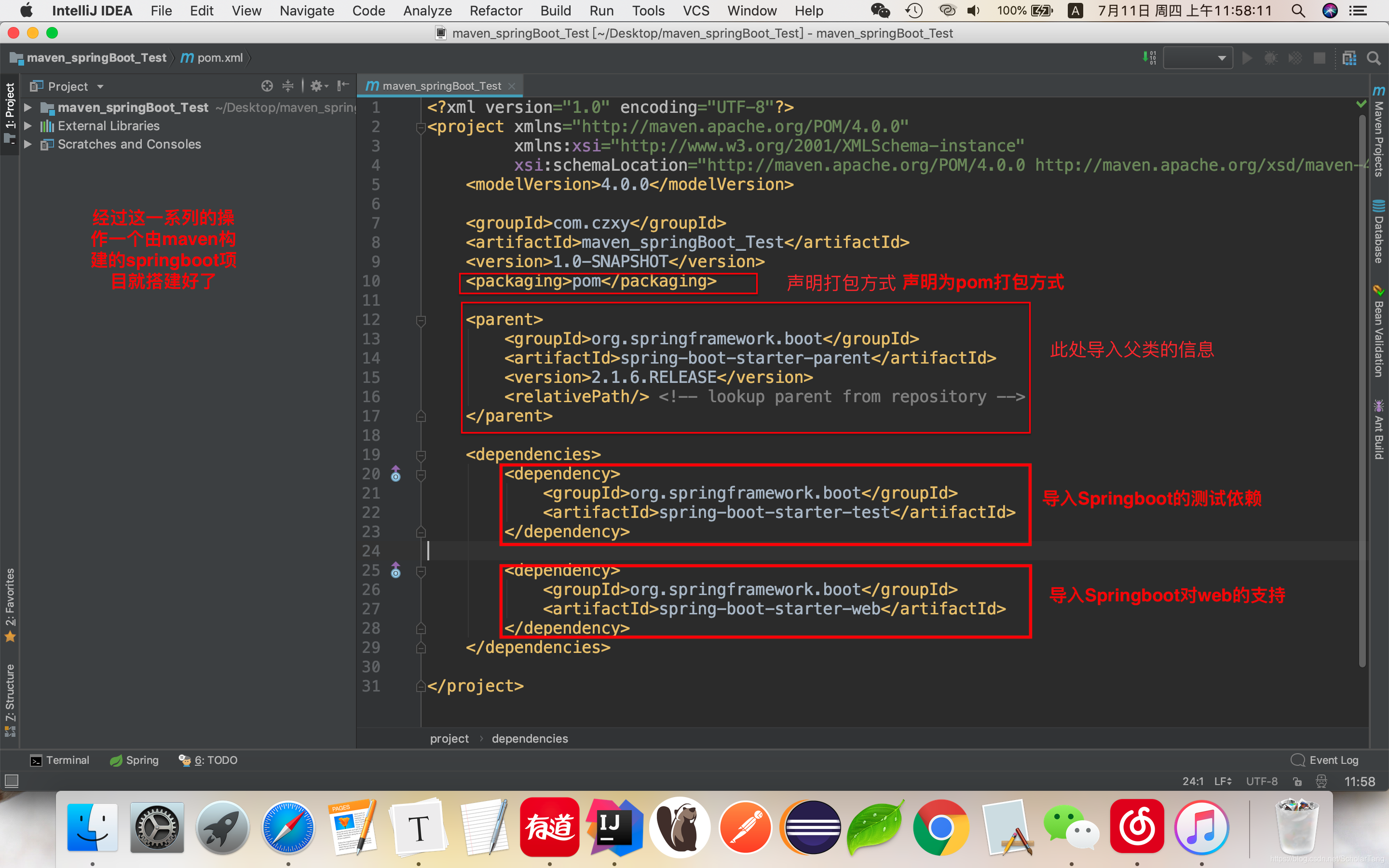Click the gutter Spring bean icon on line 20
This screenshot has height=868, width=1389.
pos(395,474)
